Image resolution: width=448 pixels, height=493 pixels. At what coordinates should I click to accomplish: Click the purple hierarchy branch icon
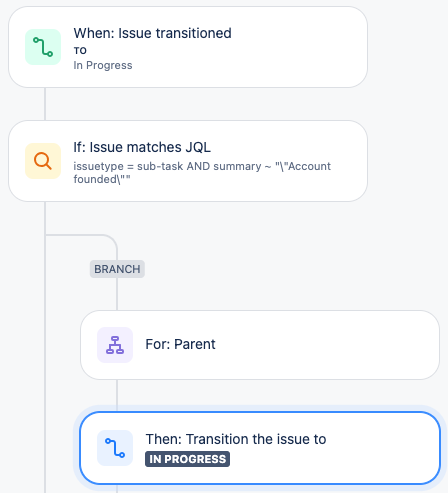[115, 345]
